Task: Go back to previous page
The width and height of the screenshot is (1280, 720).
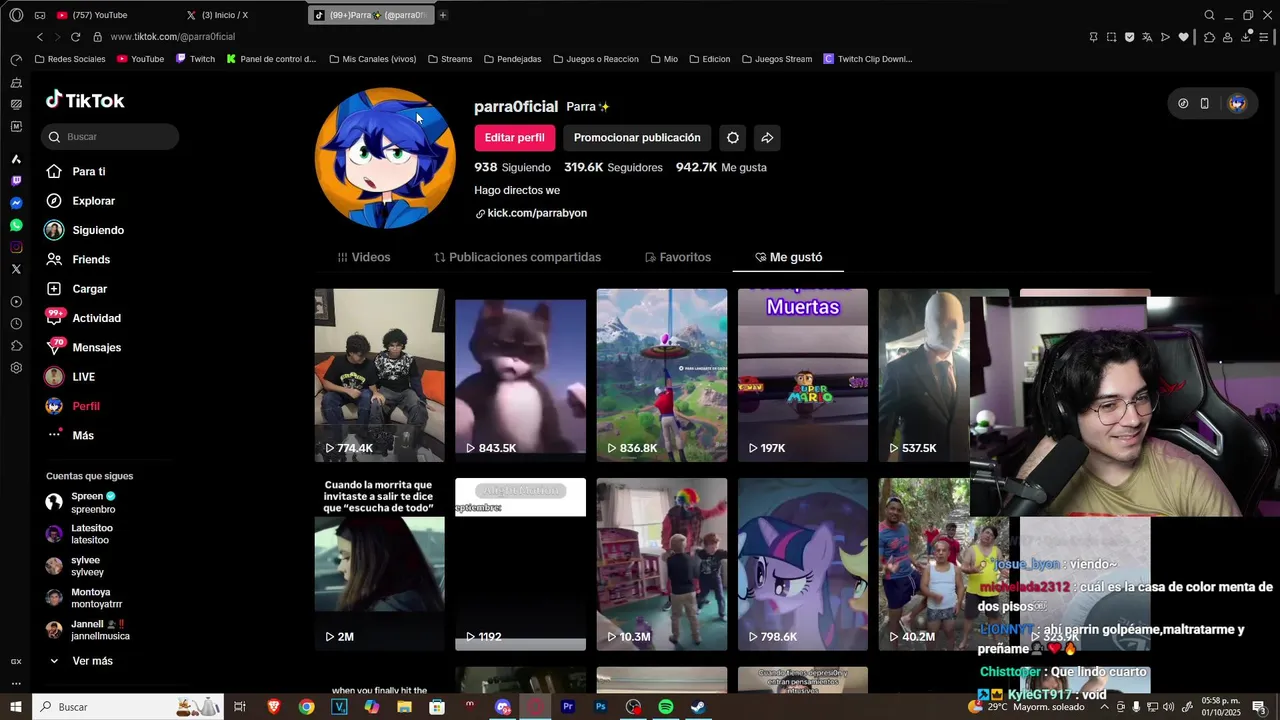Action: click(x=40, y=37)
